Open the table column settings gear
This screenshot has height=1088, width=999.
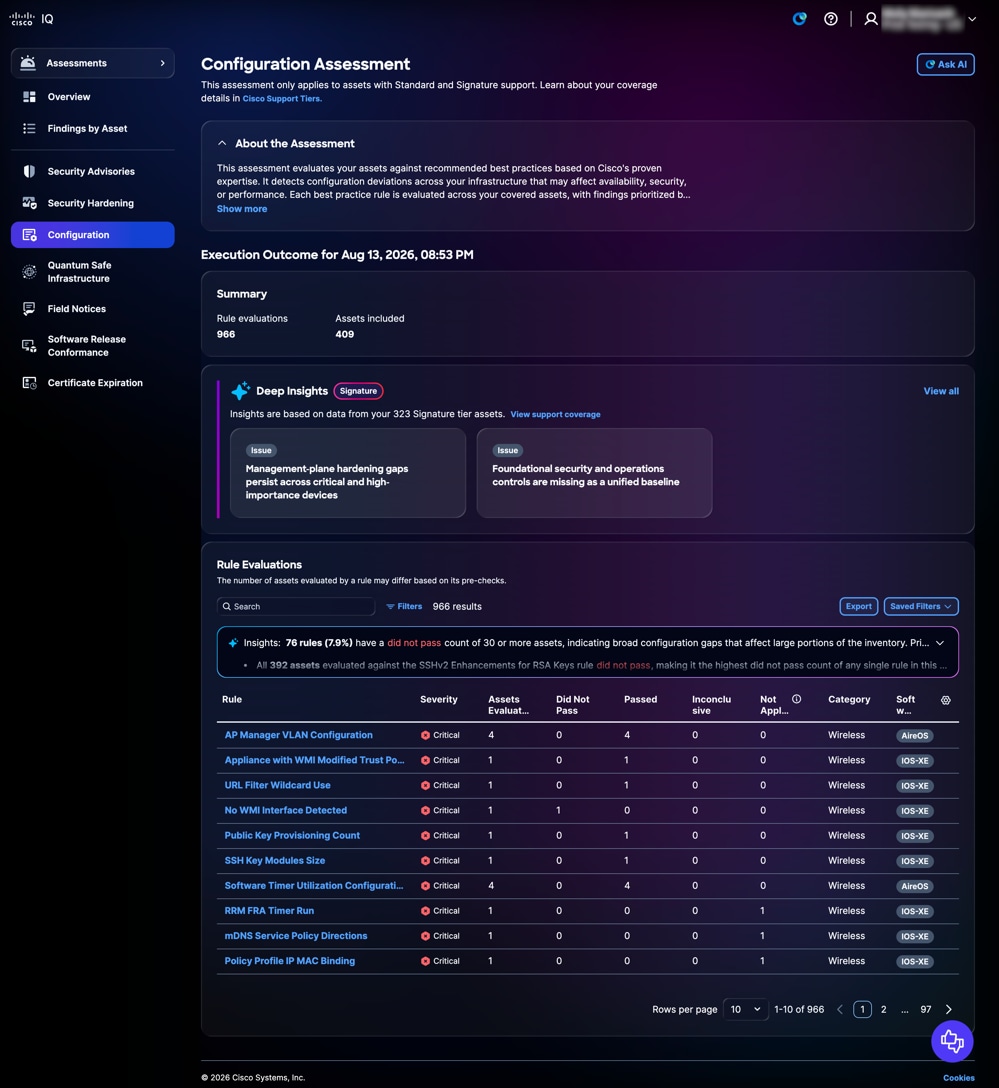[x=946, y=700]
